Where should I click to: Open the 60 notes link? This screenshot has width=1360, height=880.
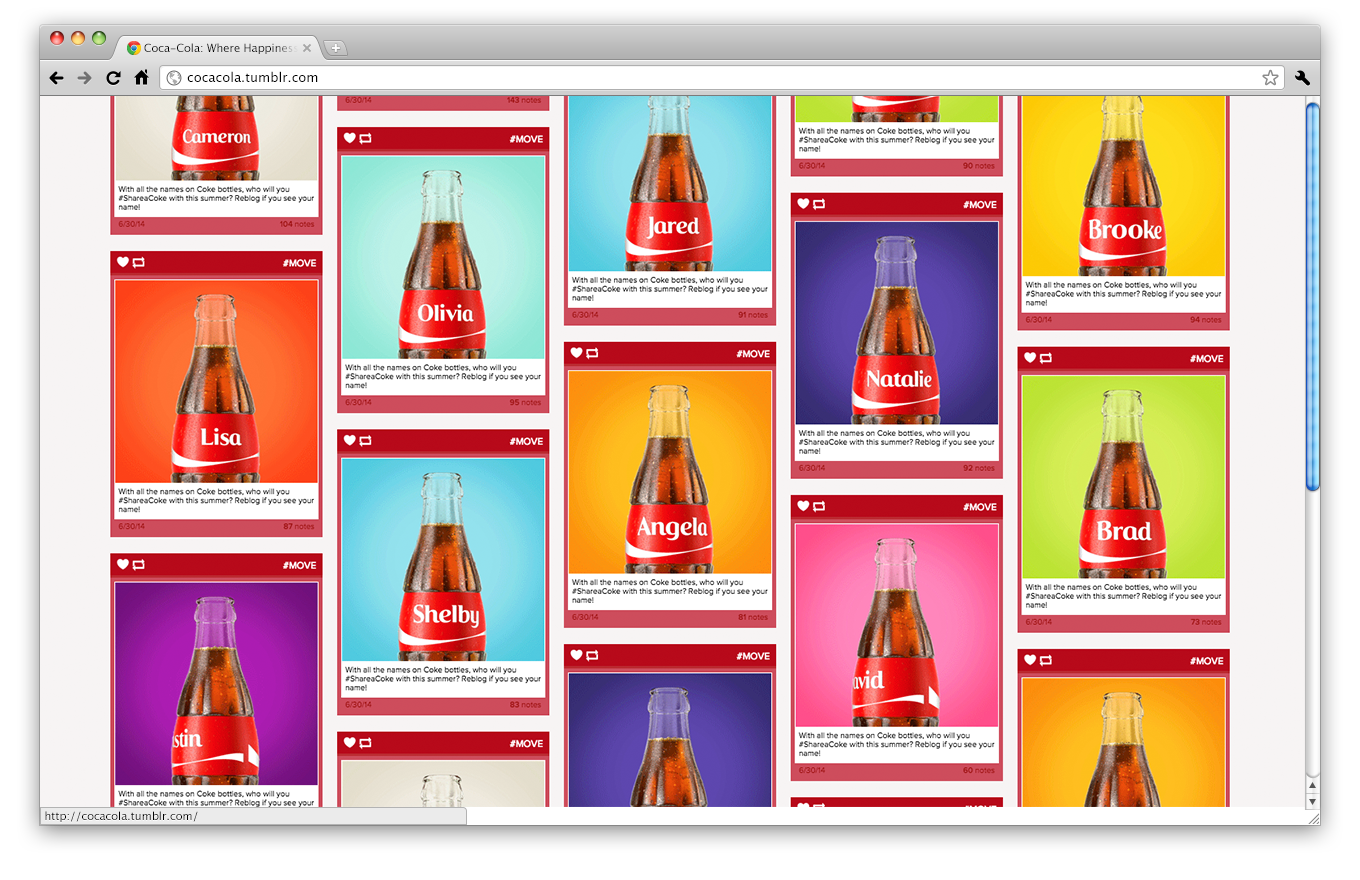[980, 771]
